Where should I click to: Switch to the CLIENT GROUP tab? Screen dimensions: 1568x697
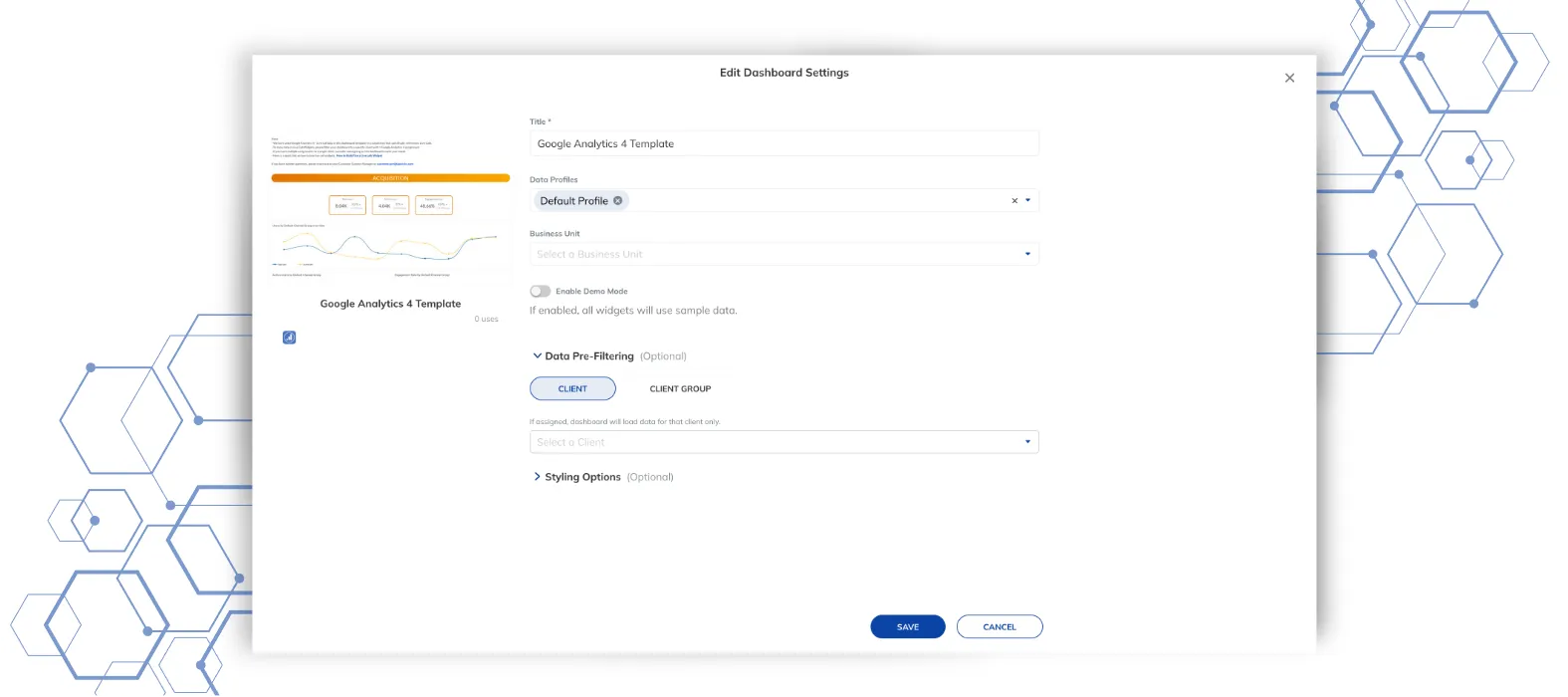[x=680, y=388]
